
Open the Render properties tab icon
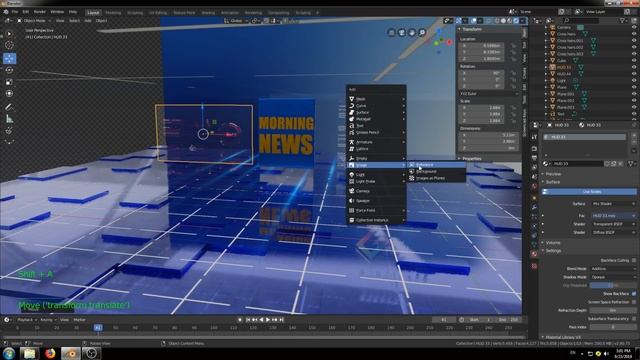pos(534,148)
